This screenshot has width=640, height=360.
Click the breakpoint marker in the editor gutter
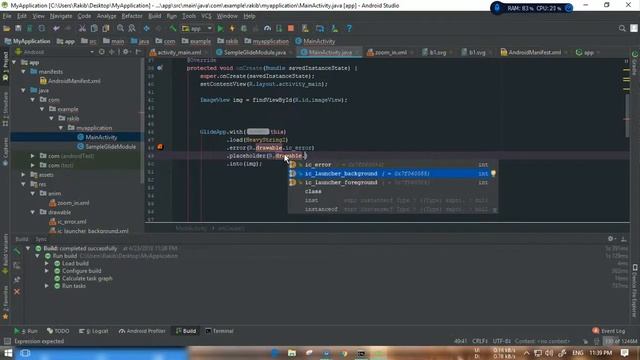click(x=160, y=147)
